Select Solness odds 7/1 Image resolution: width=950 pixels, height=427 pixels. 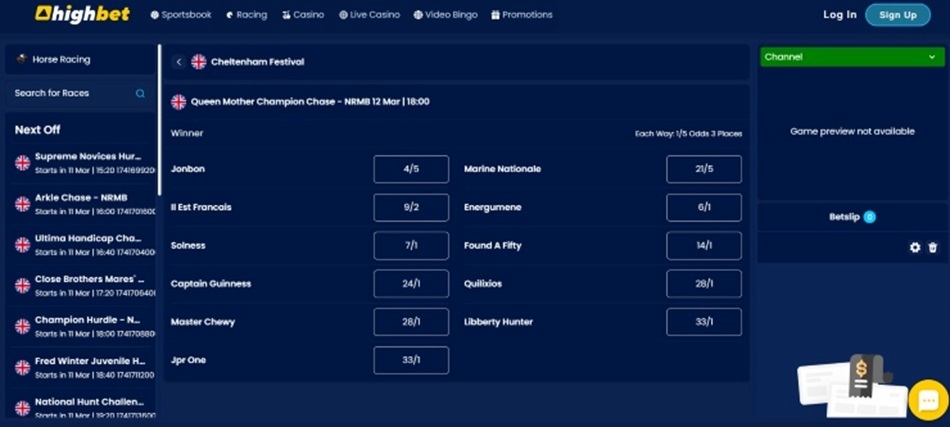coord(411,245)
